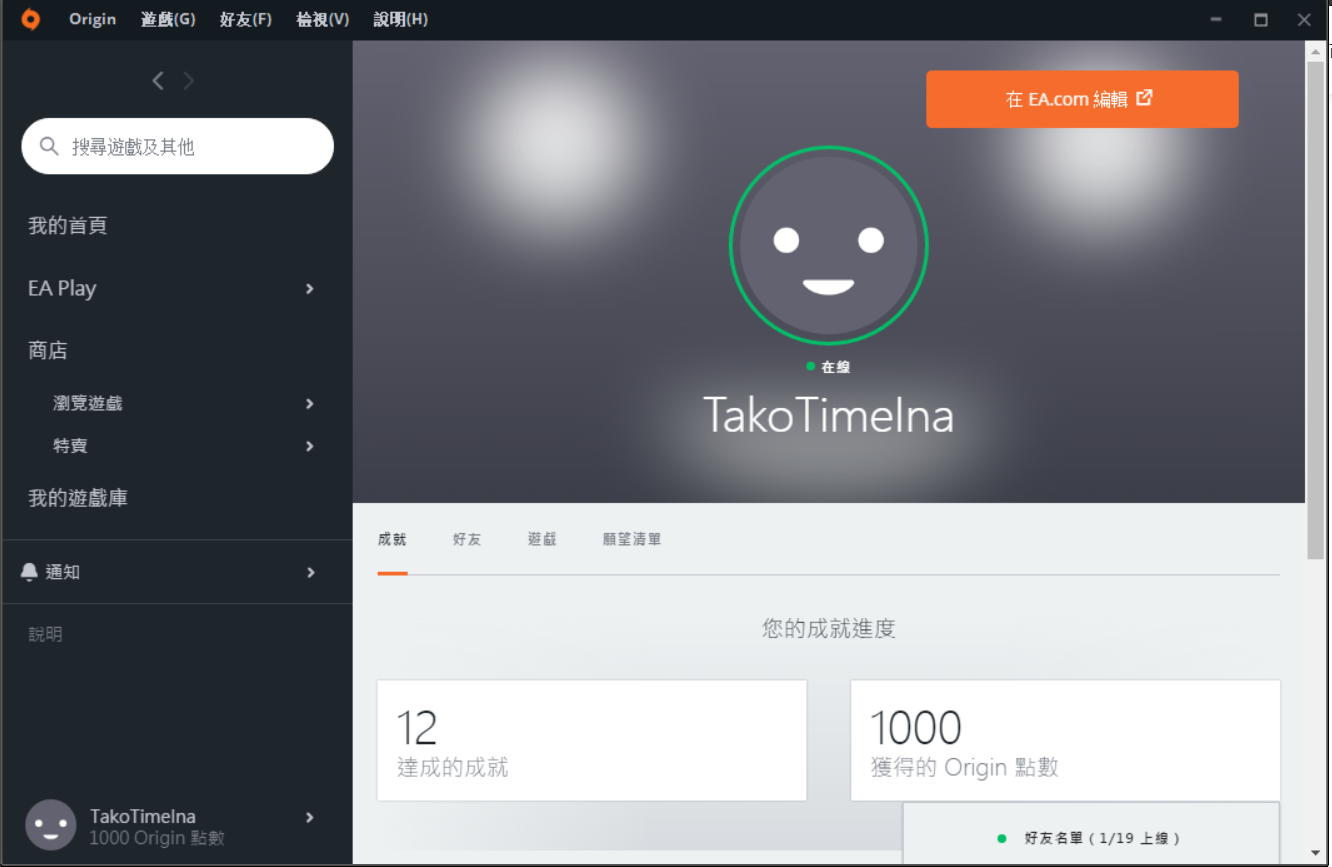Open 我的首頁 from sidebar
The image size is (1332, 867).
tap(68, 226)
